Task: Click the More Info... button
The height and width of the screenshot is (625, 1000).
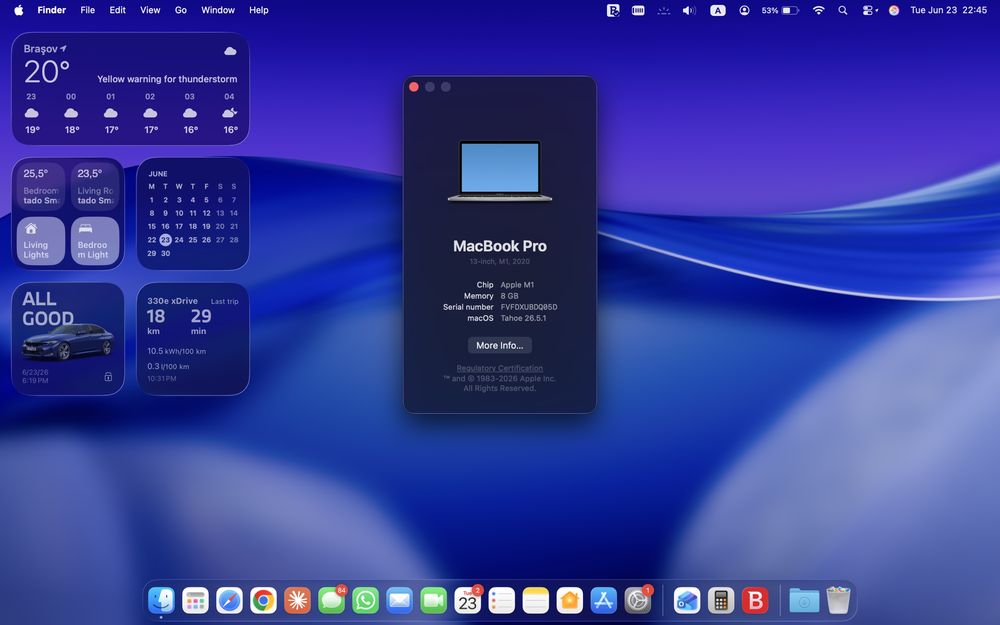Action: click(x=500, y=345)
